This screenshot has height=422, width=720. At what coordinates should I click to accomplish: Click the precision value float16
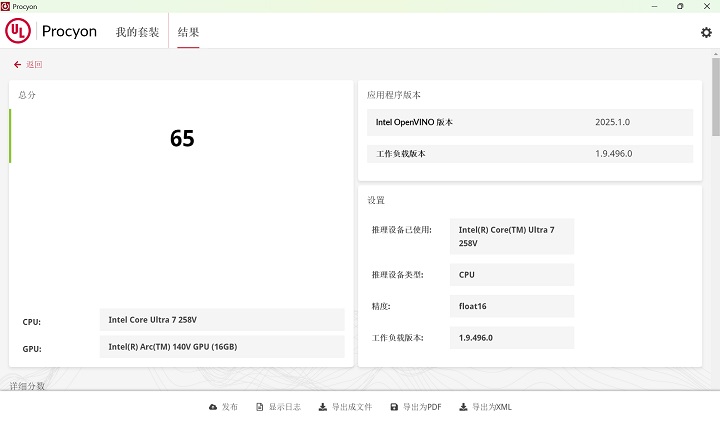512,306
